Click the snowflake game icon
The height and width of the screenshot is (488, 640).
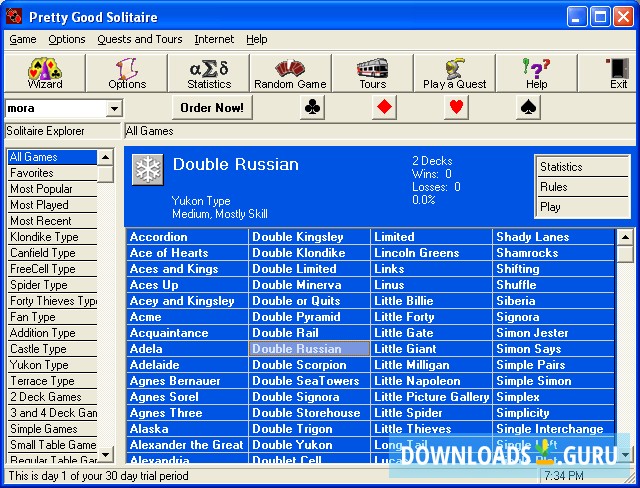click(148, 169)
